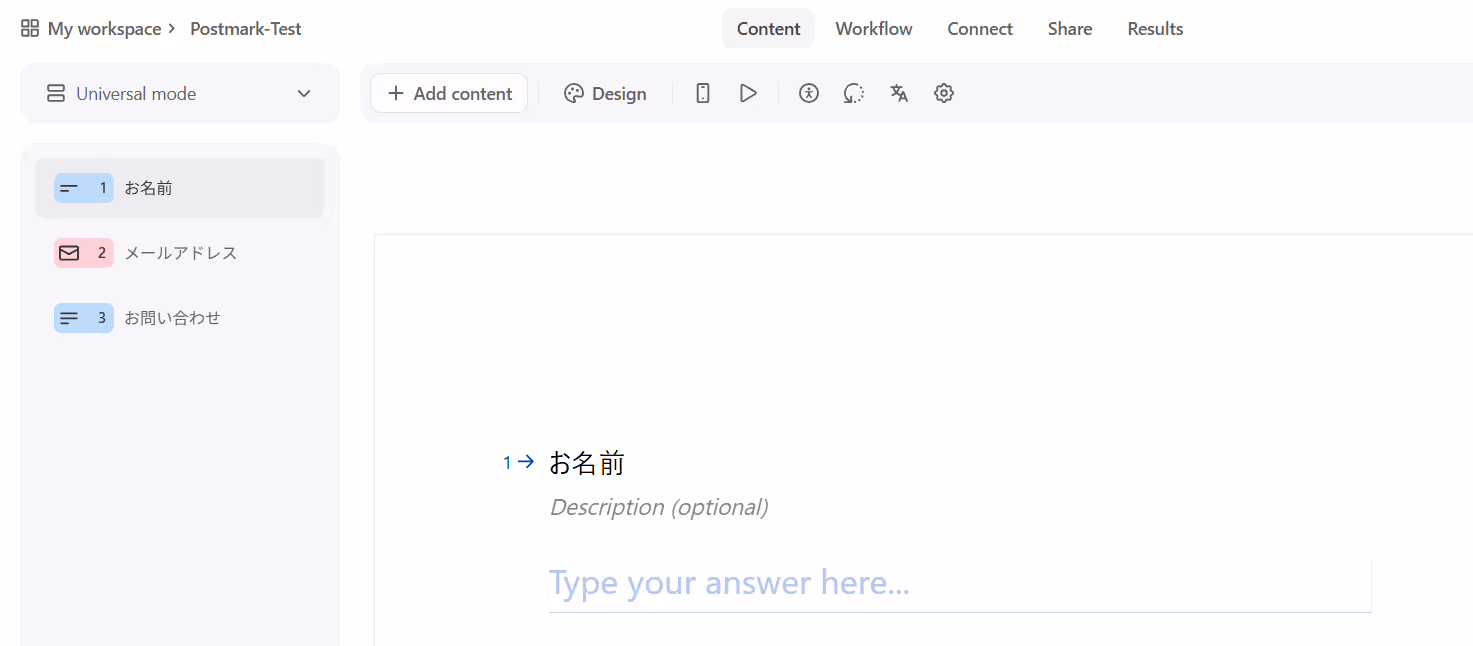This screenshot has height=646, width=1473.
Task: Select question 3 お問い合わせ in sidebar
Action: pyautogui.click(x=180, y=318)
